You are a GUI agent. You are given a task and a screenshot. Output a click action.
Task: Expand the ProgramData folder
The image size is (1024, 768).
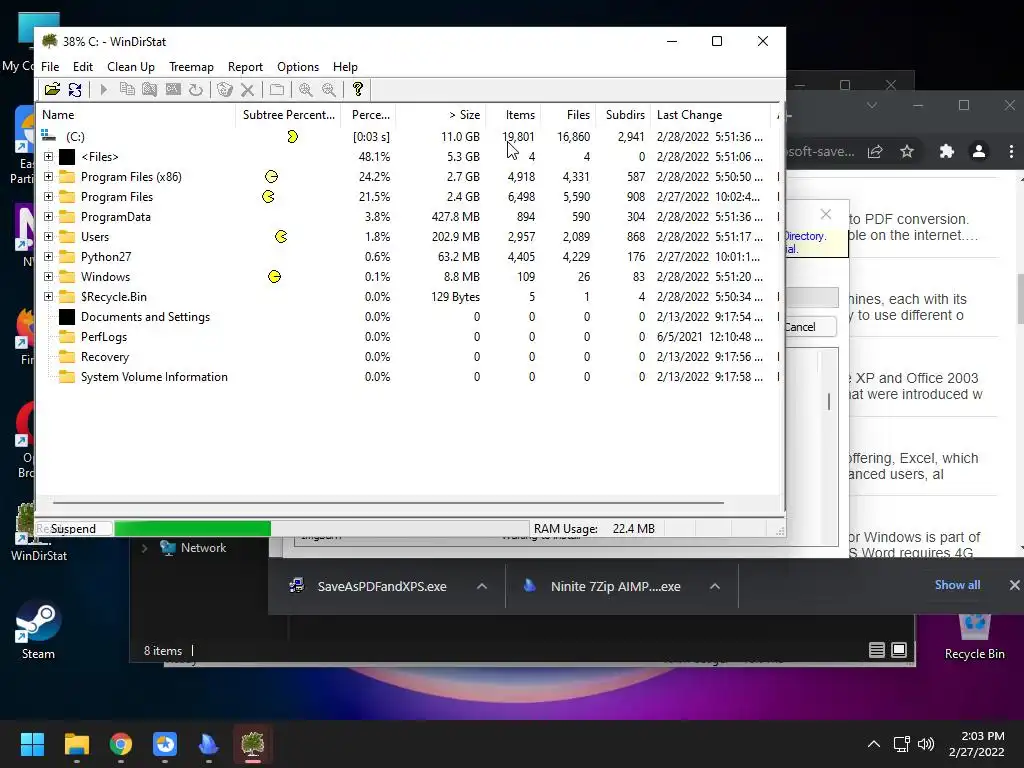tap(48, 217)
